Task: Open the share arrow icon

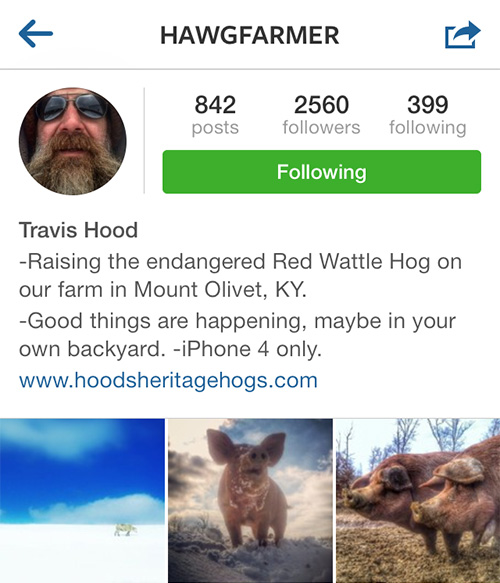Action: [462, 35]
